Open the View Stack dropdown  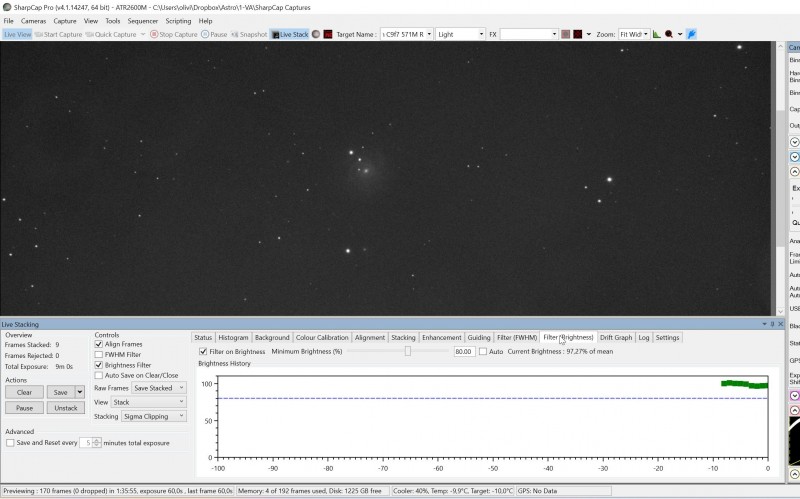[148, 402]
